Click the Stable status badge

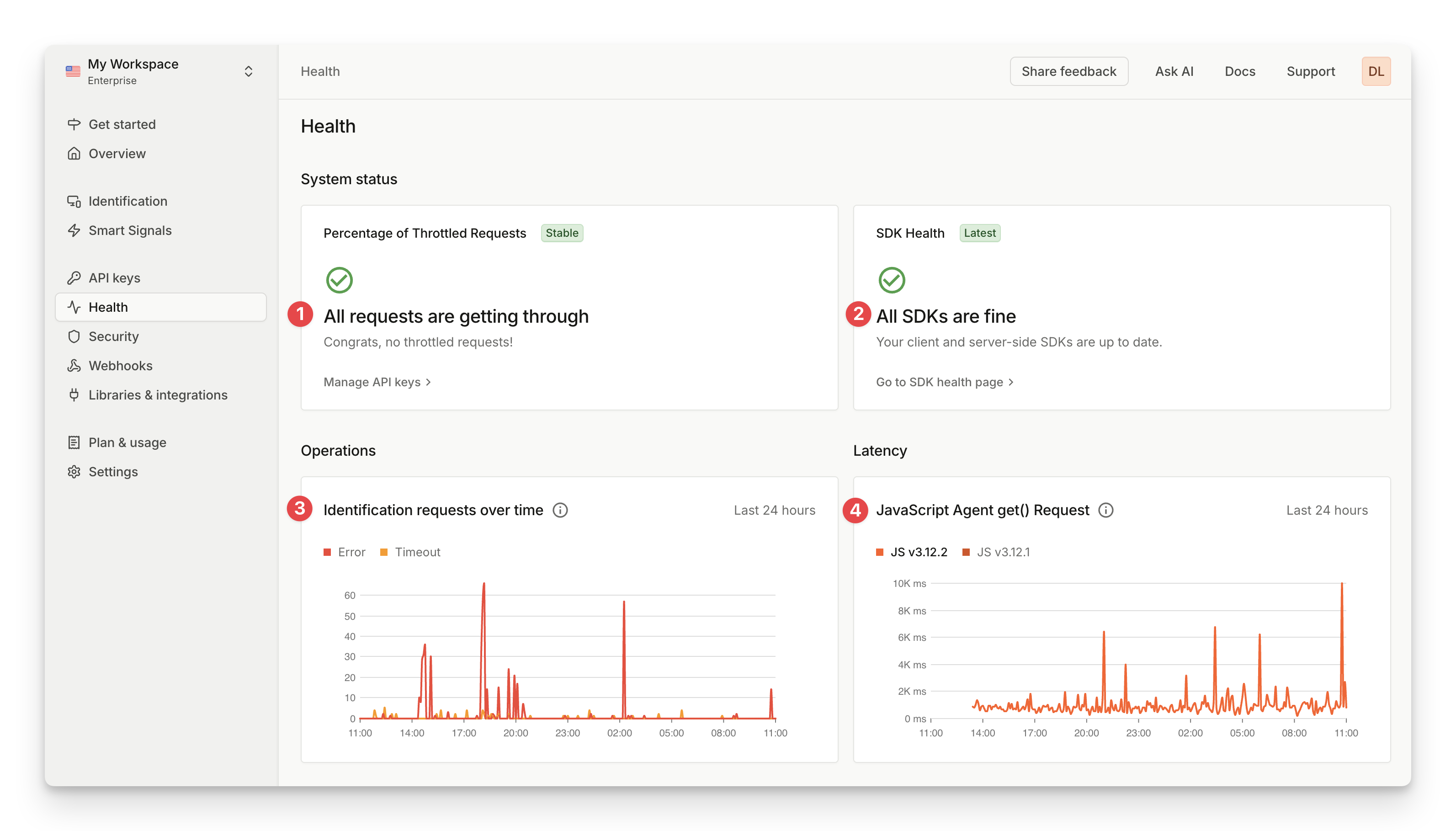click(563, 233)
